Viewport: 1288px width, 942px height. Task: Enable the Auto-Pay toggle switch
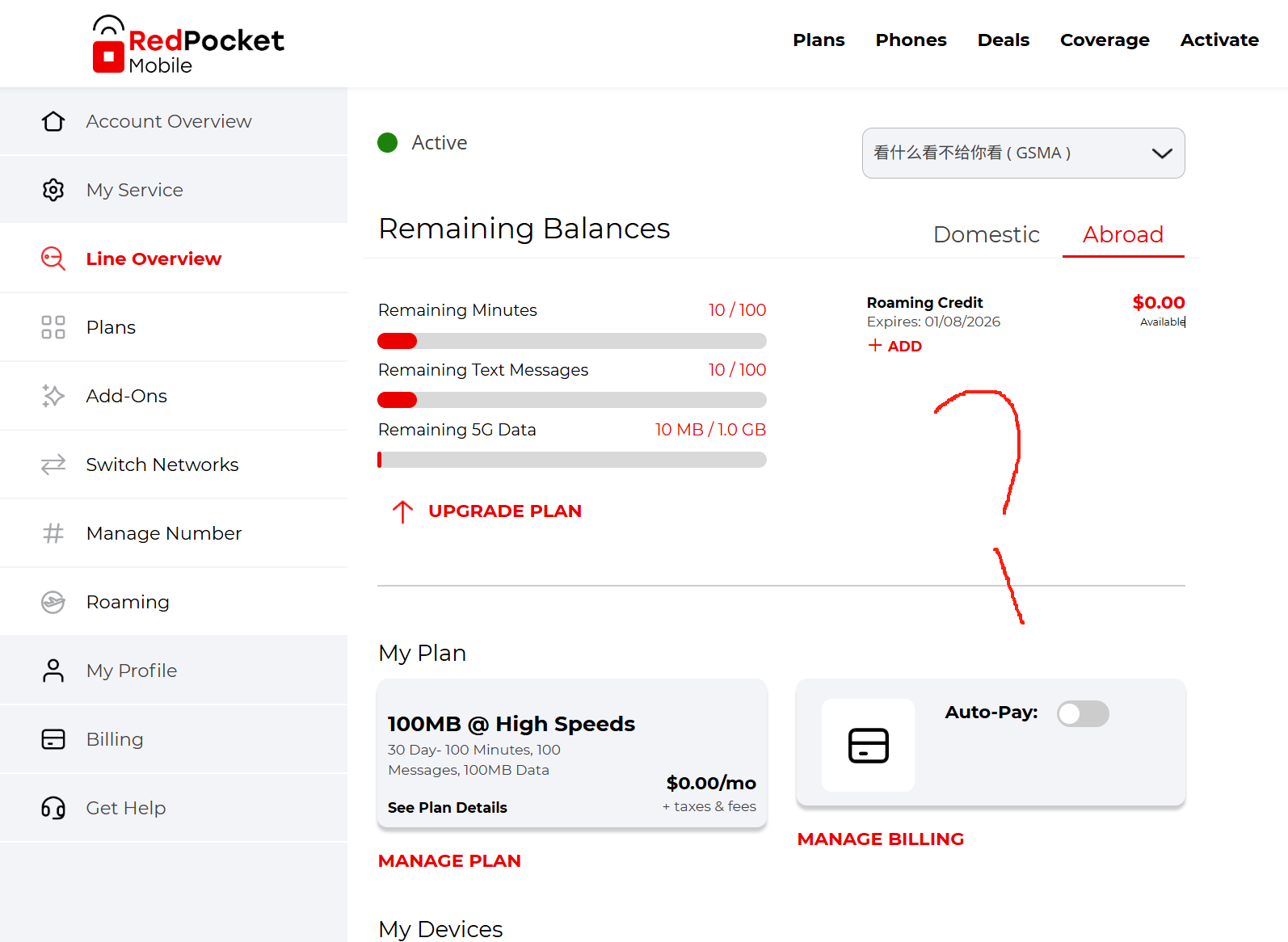click(1083, 713)
